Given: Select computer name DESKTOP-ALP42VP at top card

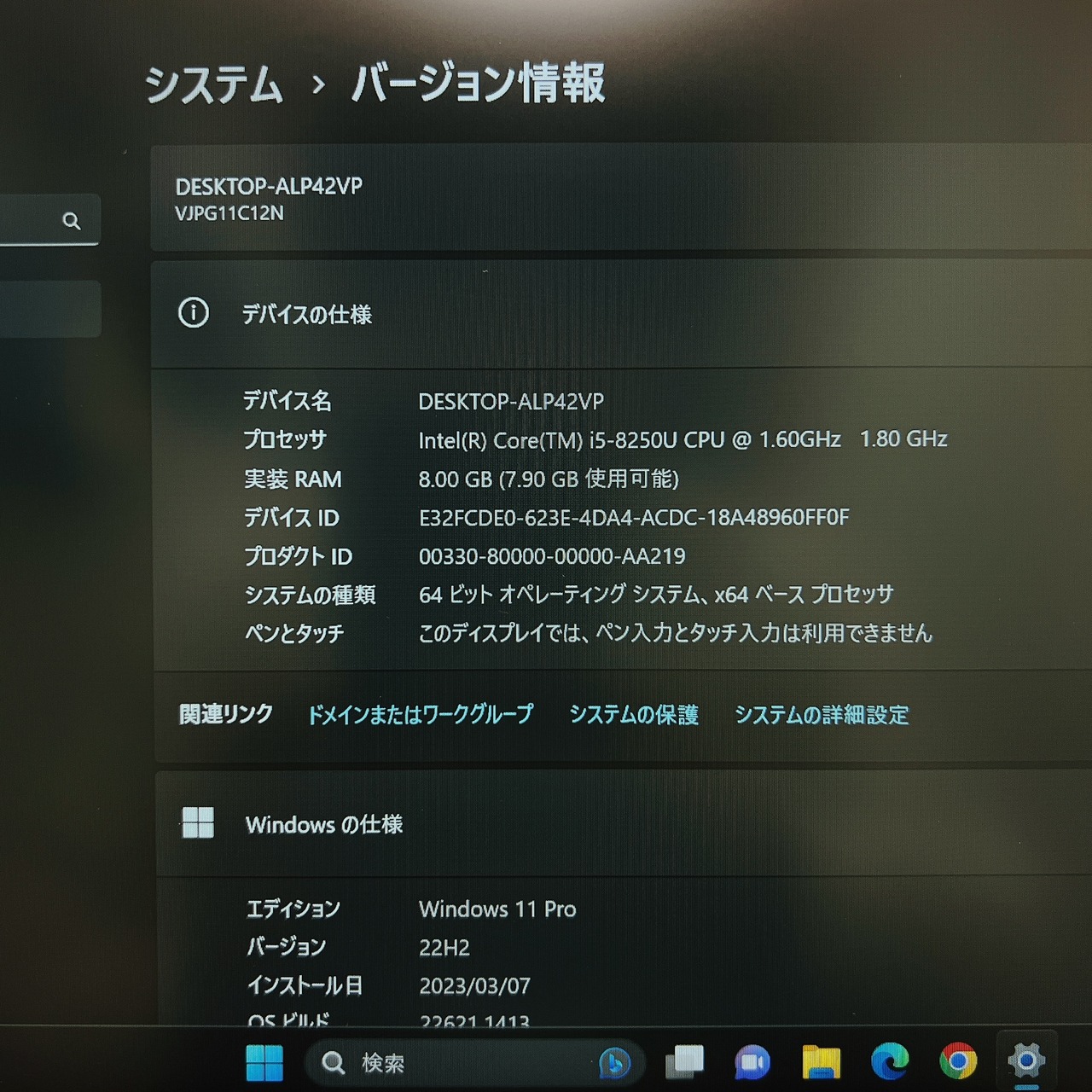Looking at the screenshot, I should [269, 186].
